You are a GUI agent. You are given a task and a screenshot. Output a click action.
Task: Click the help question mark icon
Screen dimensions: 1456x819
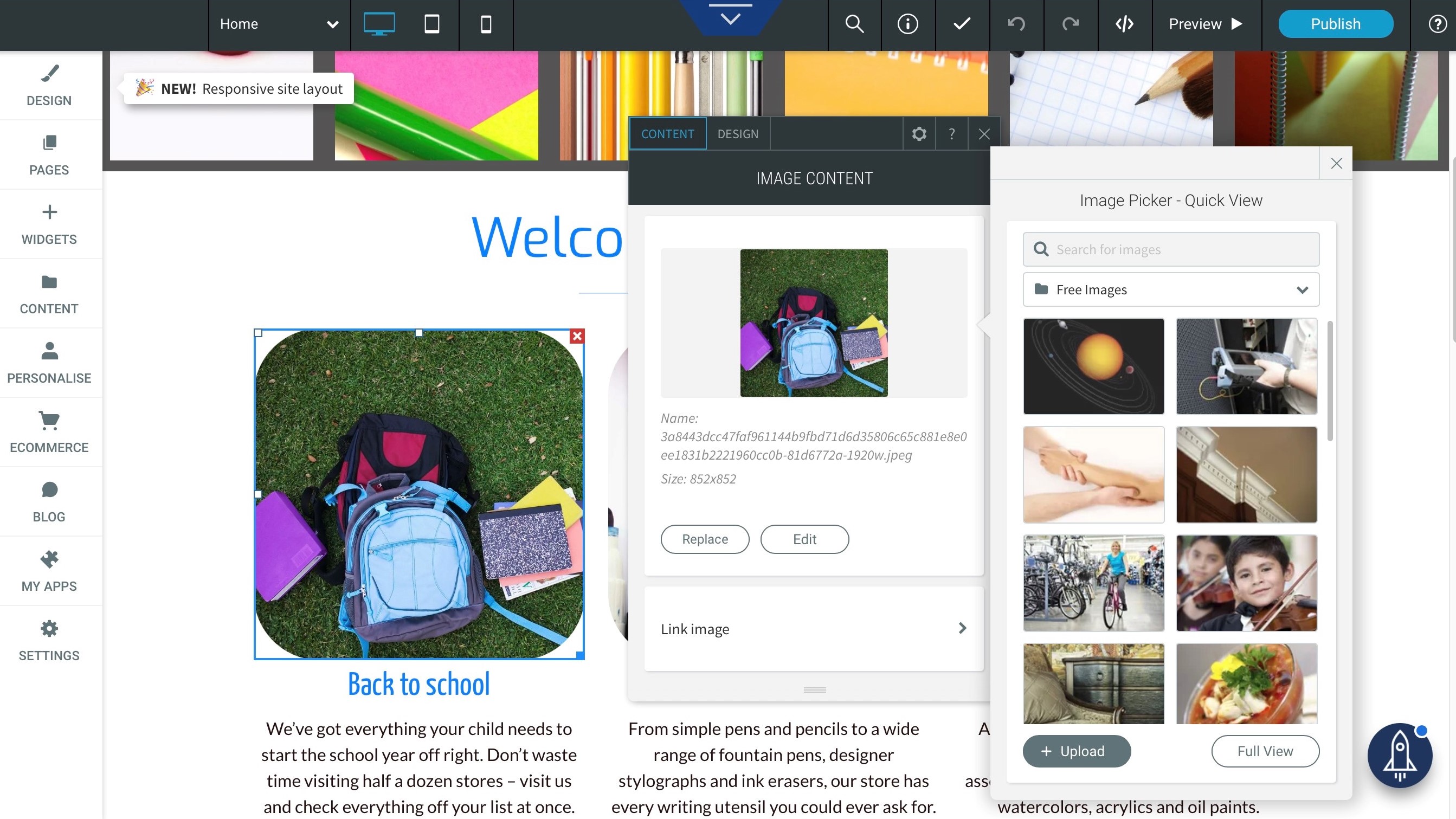[951, 134]
